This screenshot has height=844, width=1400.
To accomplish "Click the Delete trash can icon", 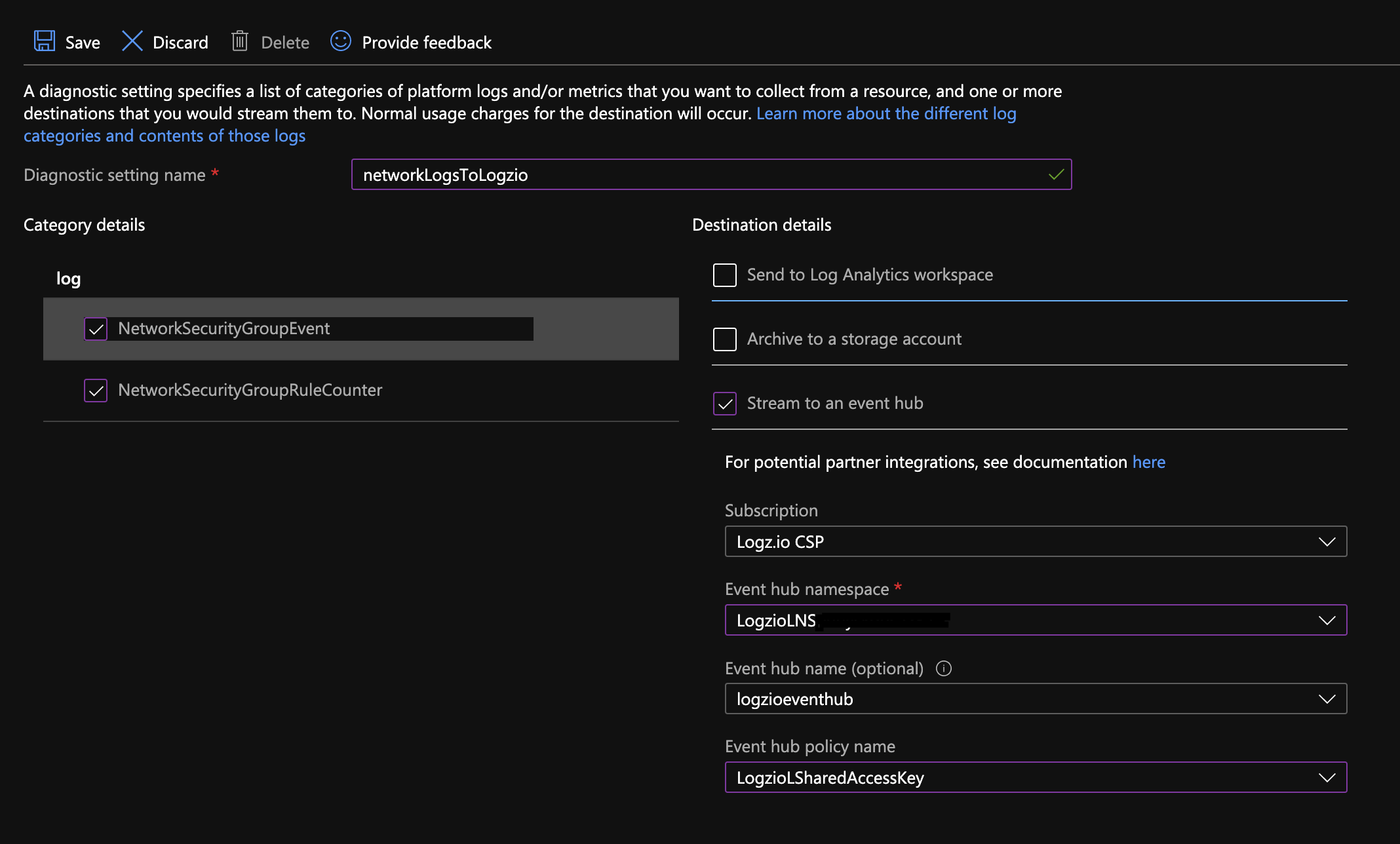I will pos(240,41).
